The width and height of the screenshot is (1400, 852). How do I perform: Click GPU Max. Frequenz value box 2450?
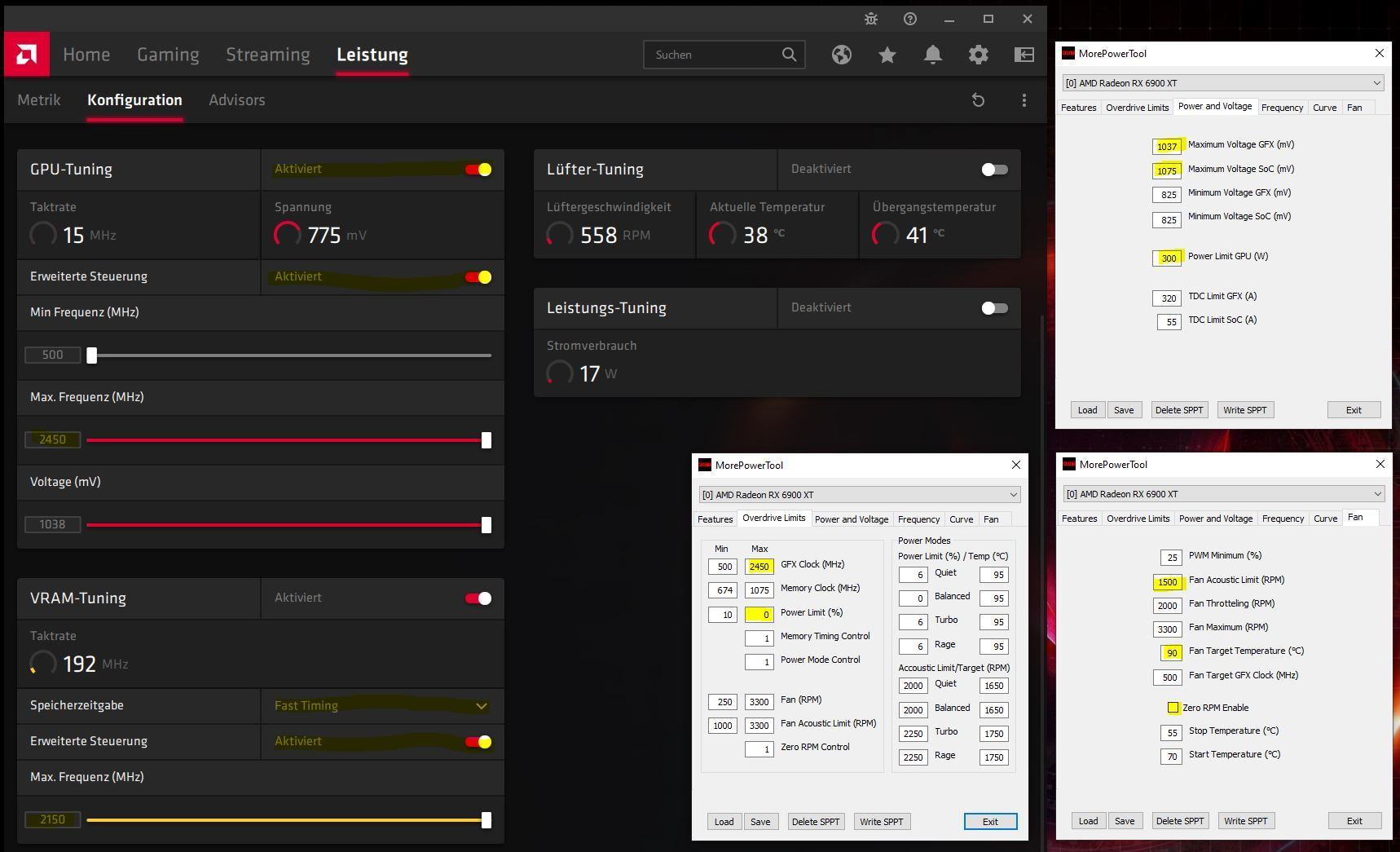point(53,440)
